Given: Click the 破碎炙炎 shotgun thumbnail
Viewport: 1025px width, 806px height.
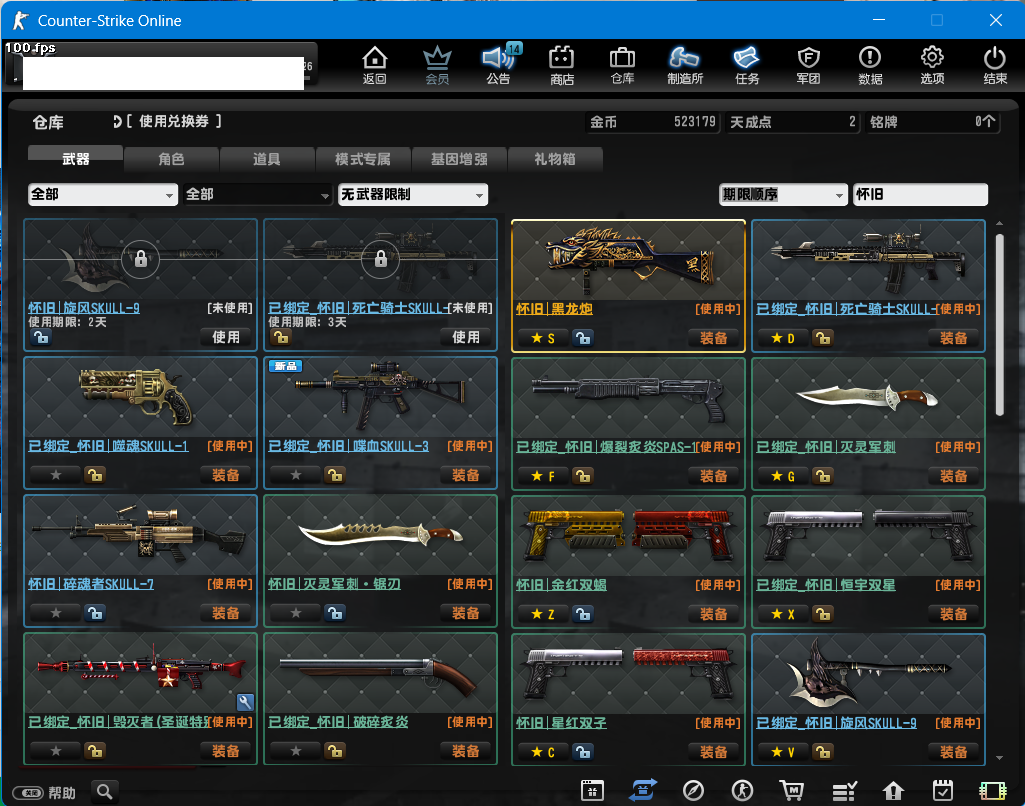Looking at the screenshot, I should coord(380,673).
